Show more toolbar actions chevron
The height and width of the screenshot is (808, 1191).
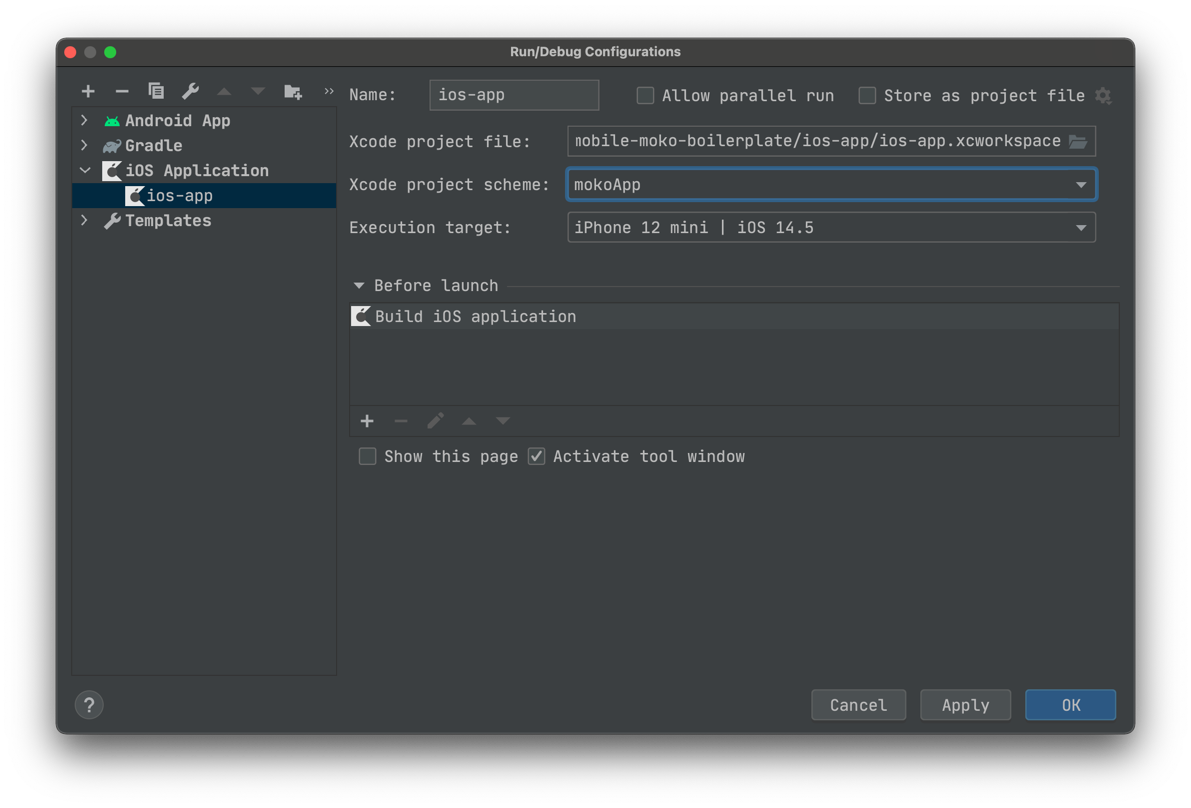329,91
